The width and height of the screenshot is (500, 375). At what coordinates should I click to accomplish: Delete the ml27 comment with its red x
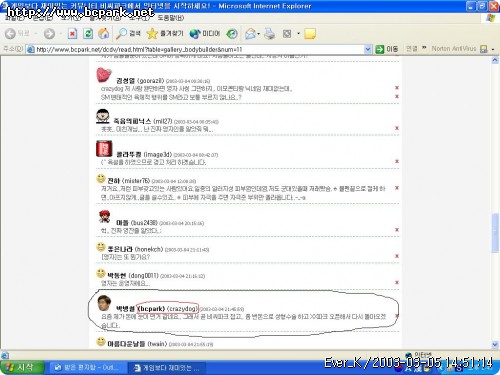click(397, 128)
